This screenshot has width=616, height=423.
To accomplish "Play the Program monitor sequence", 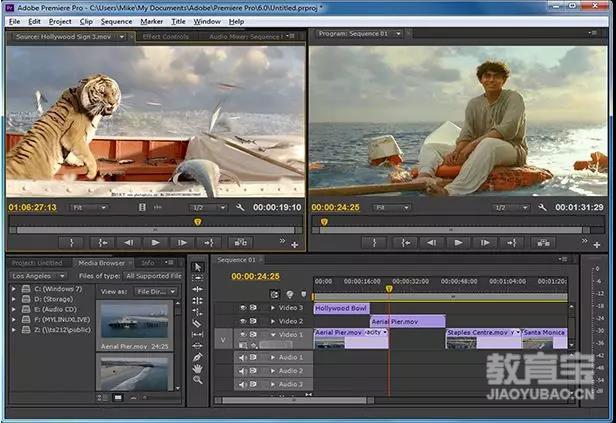I will coord(458,243).
